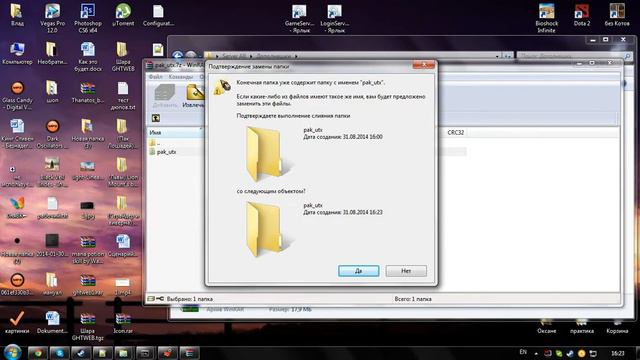The width and height of the screenshot is (640, 360).
Task: Open uTorrent desktop shortcut
Action: pos(123,15)
